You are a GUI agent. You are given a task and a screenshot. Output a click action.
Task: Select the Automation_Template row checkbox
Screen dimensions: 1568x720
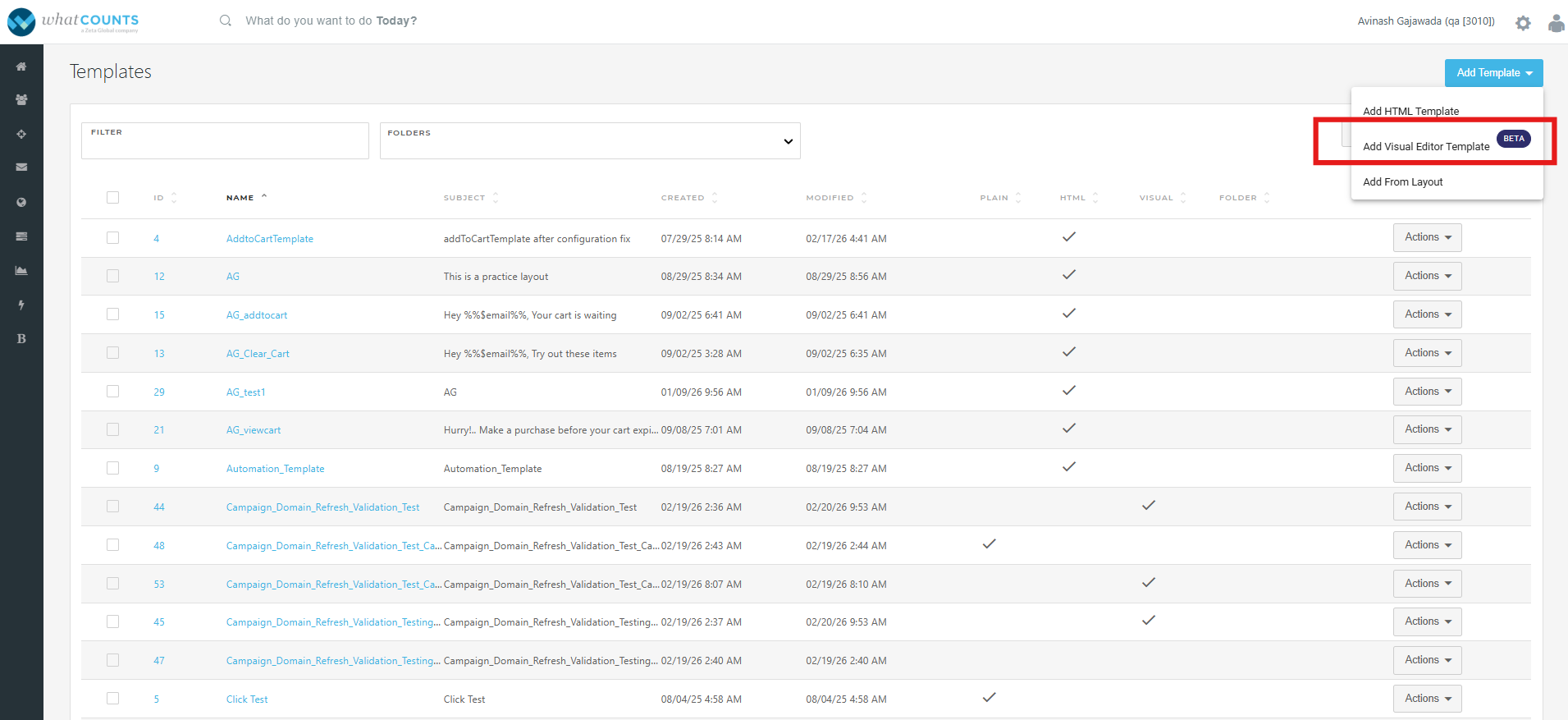click(113, 468)
